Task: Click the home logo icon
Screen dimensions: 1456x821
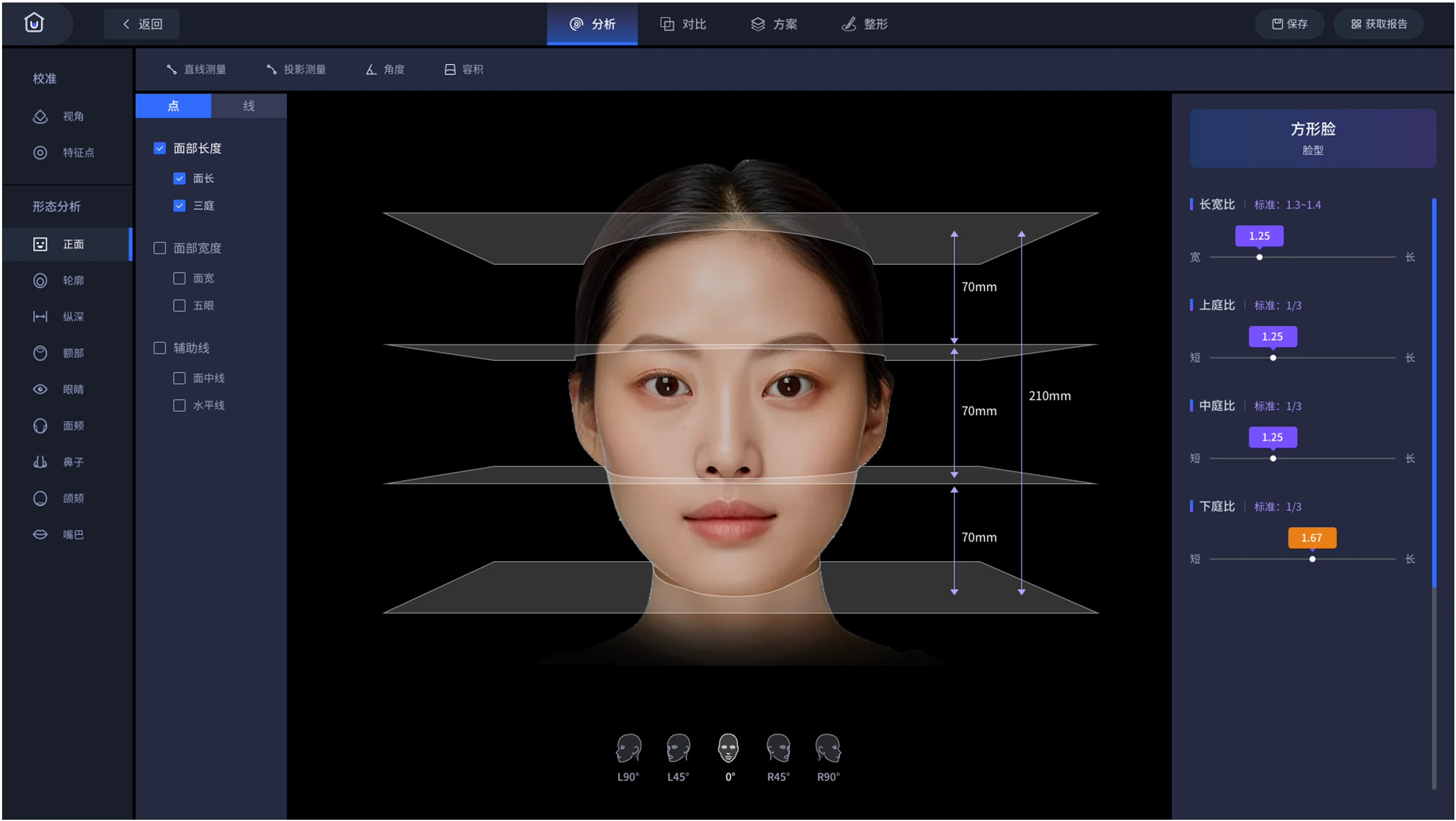Action: tap(34, 23)
